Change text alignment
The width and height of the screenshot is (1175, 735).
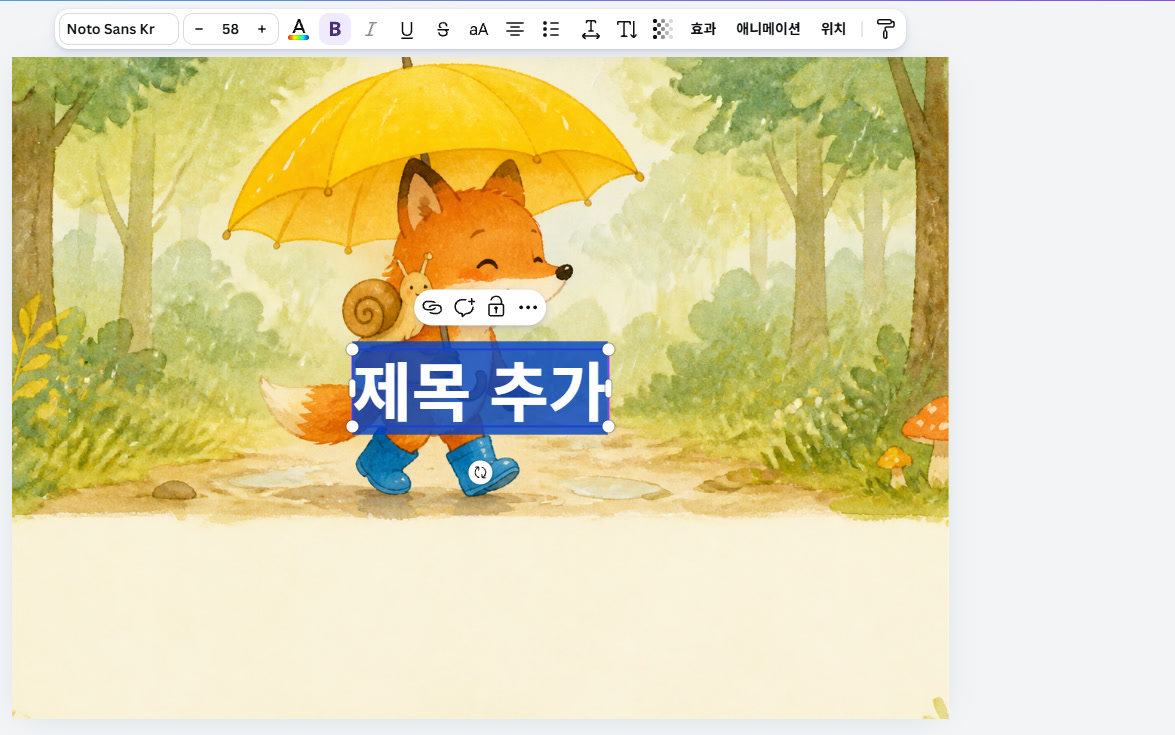pyautogui.click(x=514, y=29)
